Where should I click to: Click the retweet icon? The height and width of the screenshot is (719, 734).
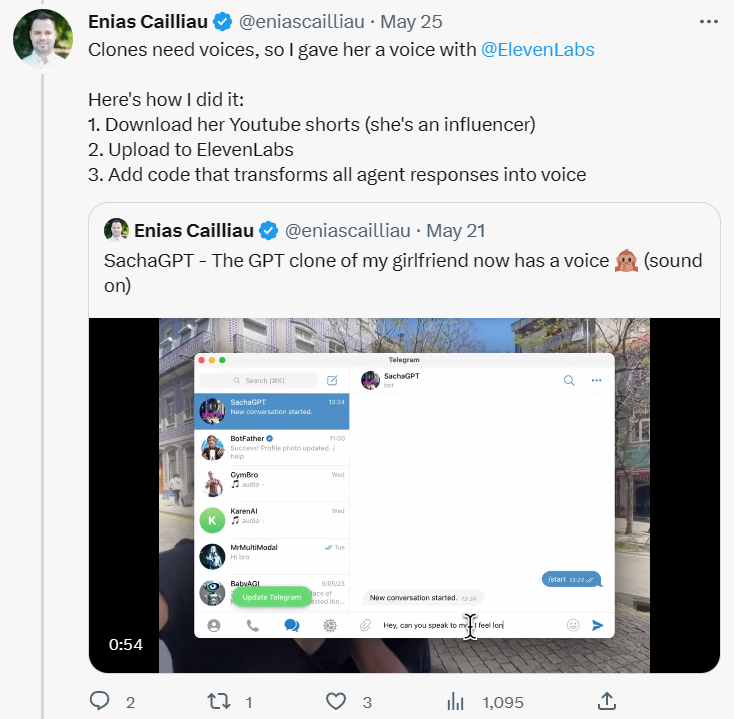click(x=217, y=702)
